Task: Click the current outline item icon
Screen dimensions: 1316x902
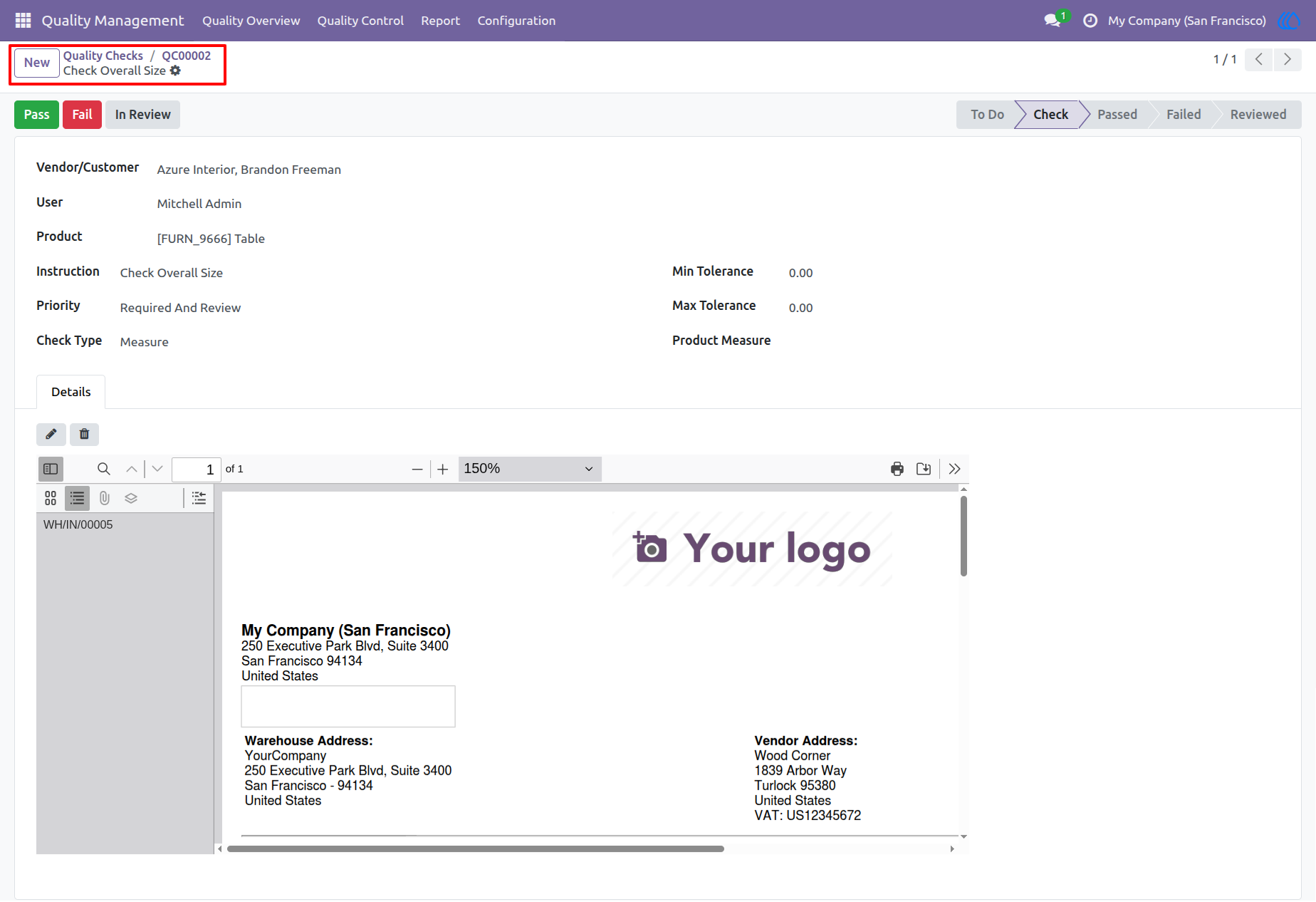Action: [199, 498]
